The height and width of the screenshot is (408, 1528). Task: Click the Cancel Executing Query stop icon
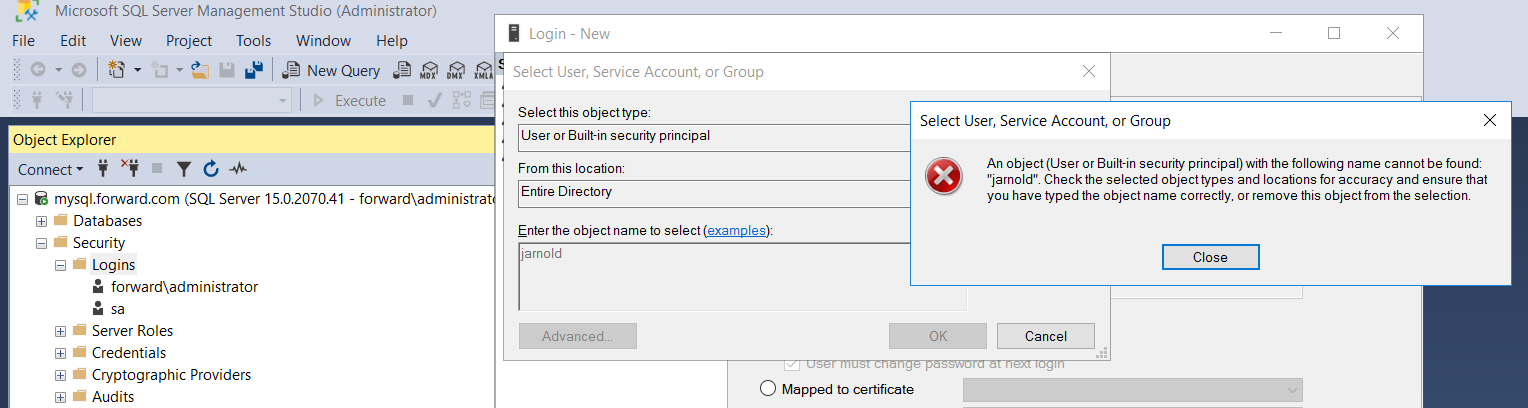[x=408, y=100]
